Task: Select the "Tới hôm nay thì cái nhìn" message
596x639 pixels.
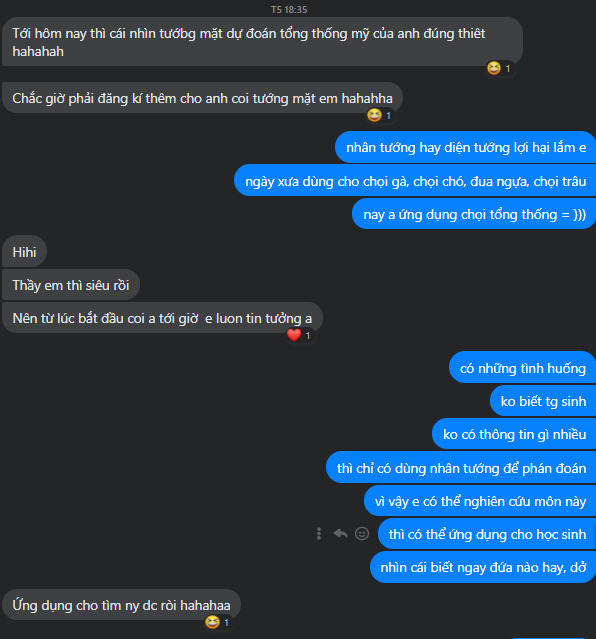Action: [x=263, y=42]
